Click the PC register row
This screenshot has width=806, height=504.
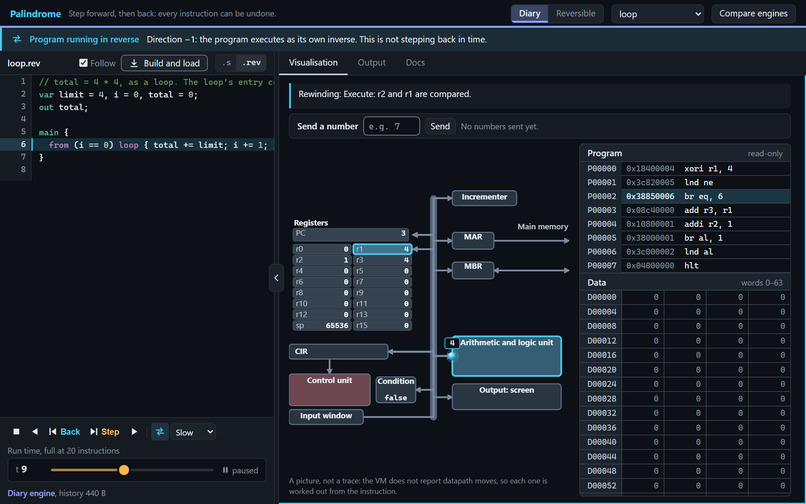coord(351,234)
